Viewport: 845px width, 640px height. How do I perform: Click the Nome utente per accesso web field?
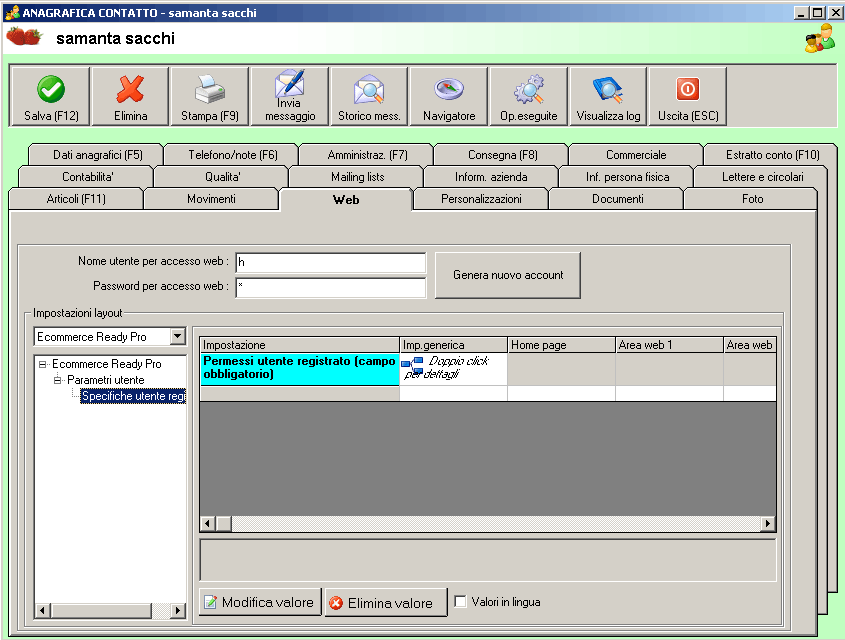(331, 262)
